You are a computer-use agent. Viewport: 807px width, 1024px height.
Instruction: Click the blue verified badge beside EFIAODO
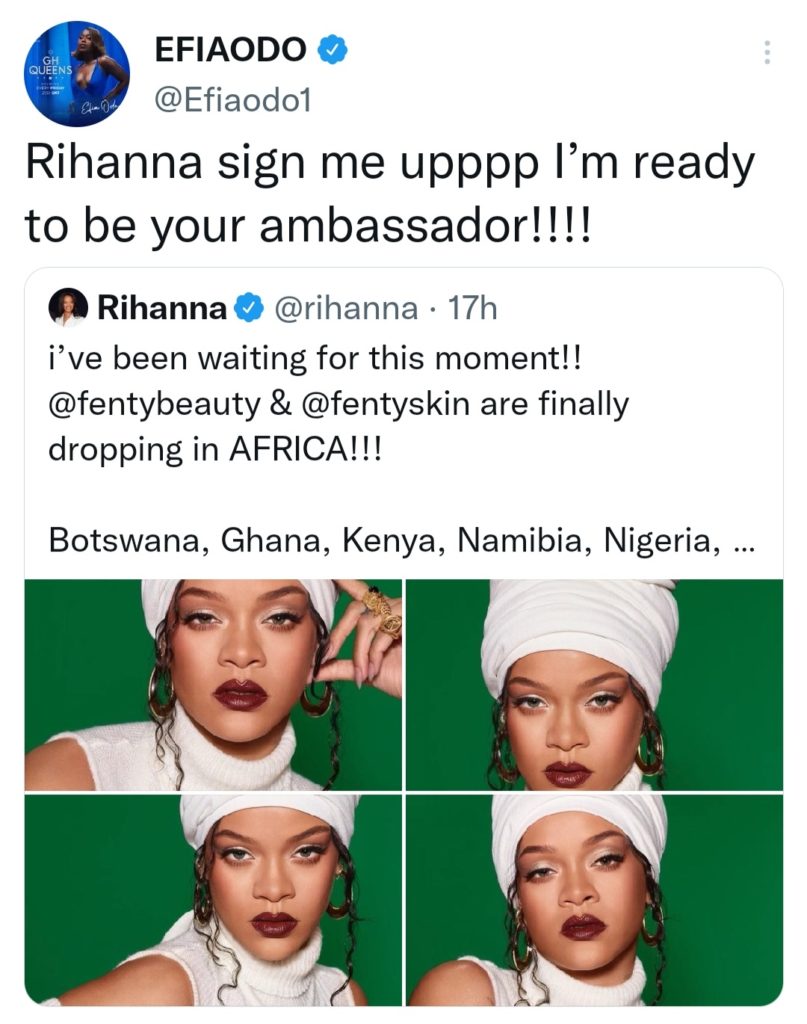coord(332,50)
